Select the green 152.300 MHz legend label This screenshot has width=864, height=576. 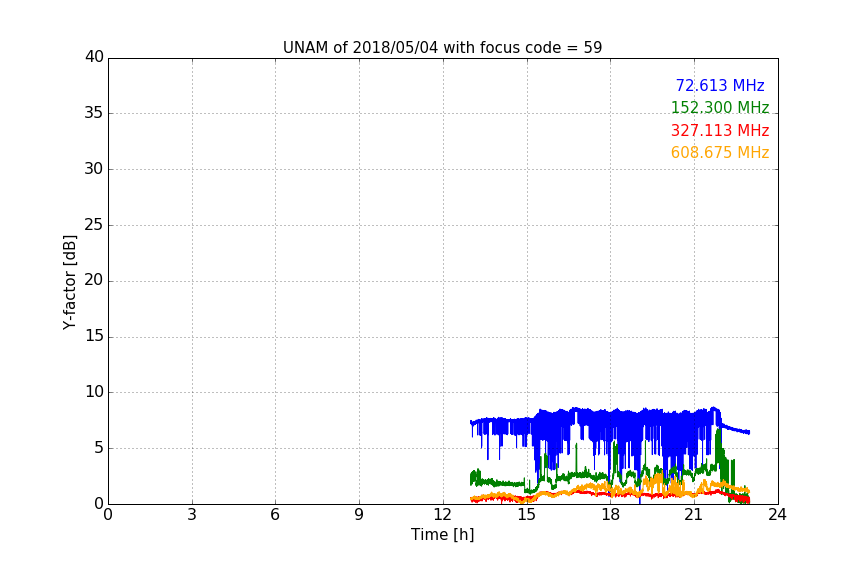coord(720,107)
